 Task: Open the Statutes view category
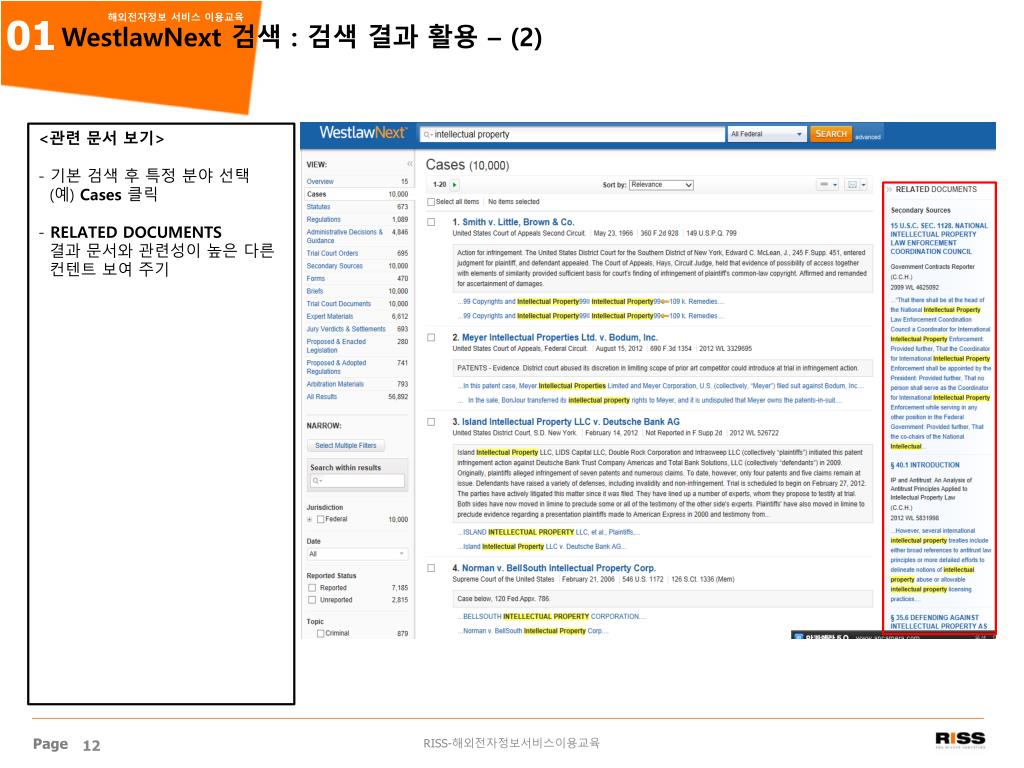coord(318,206)
